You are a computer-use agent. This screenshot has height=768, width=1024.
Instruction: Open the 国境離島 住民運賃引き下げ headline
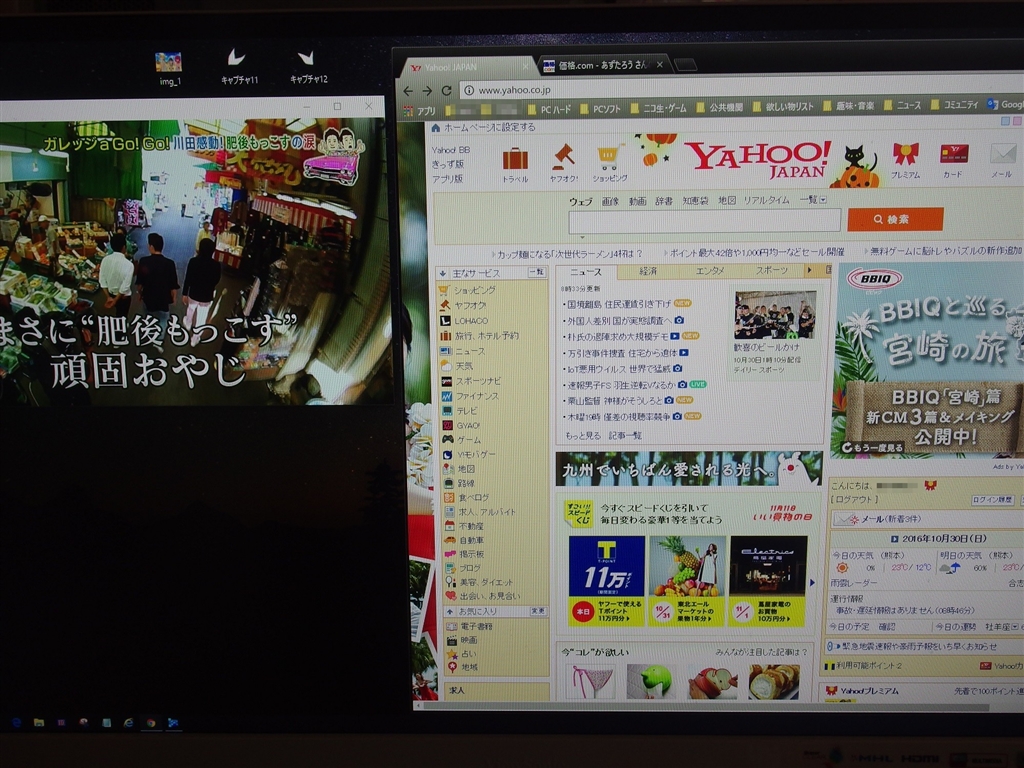(618, 304)
